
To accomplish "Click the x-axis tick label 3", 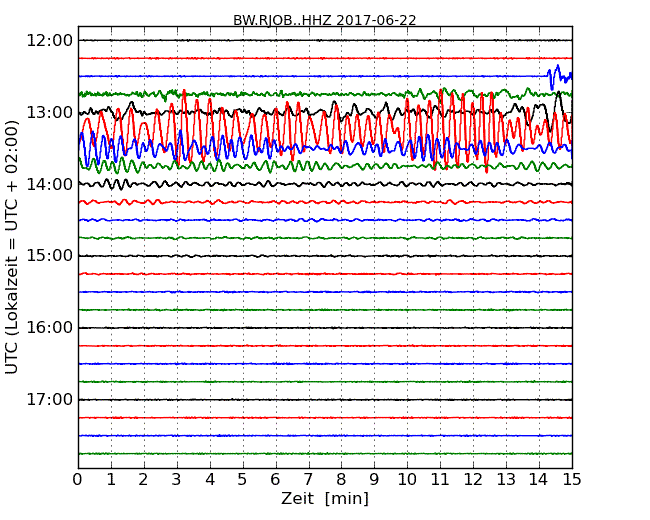I will [177, 480].
